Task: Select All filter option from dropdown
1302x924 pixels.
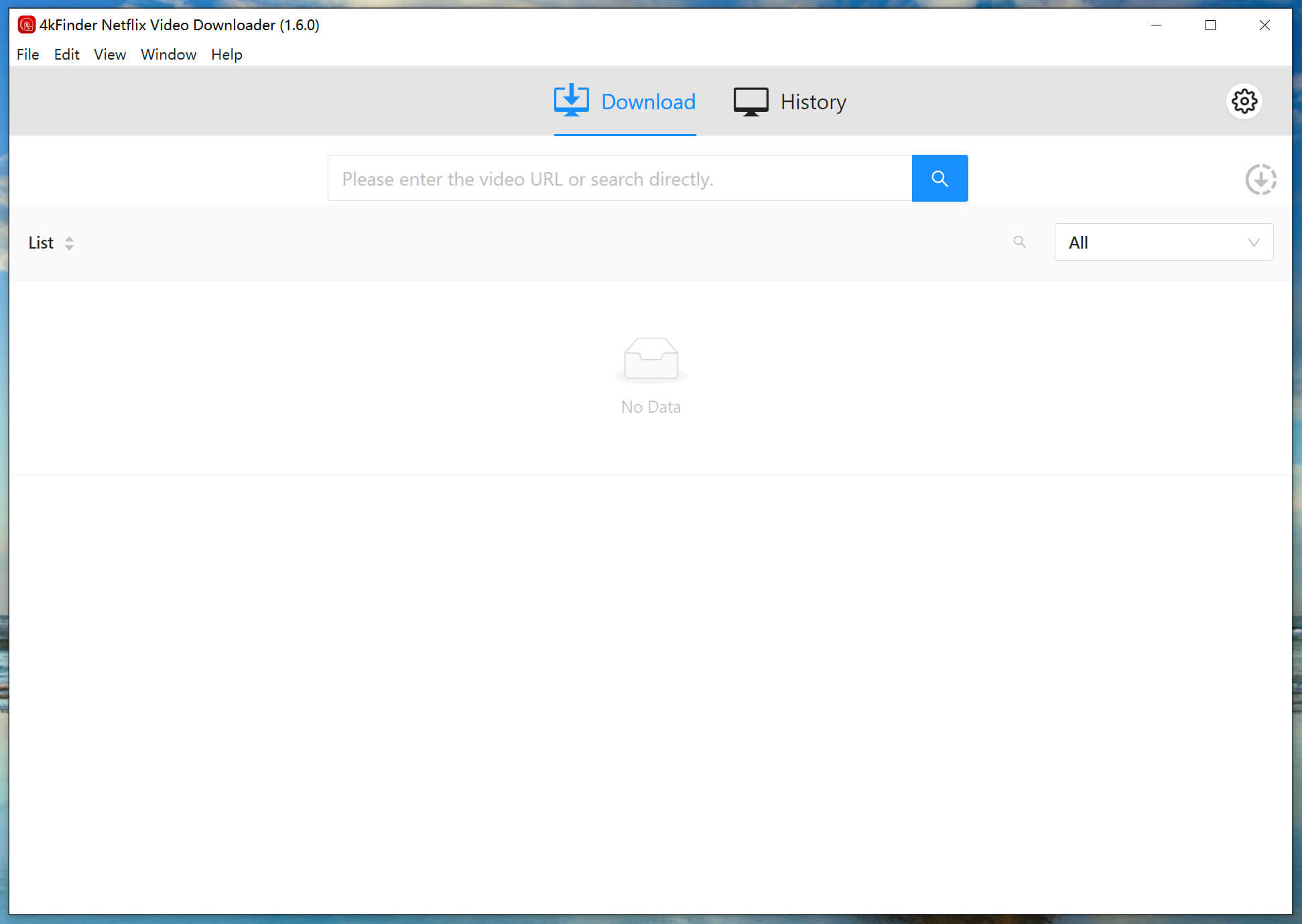Action: pos(1163,242)
